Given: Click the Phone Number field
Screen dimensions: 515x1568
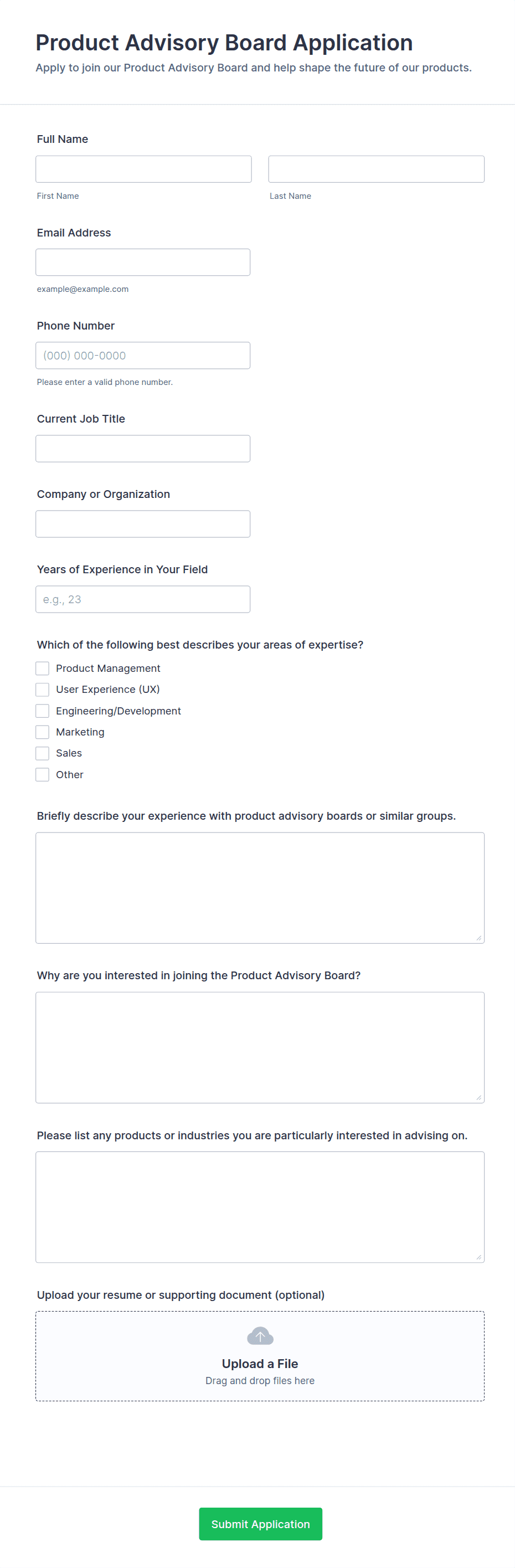Looking at the screenshot, I should pos(143,356).
